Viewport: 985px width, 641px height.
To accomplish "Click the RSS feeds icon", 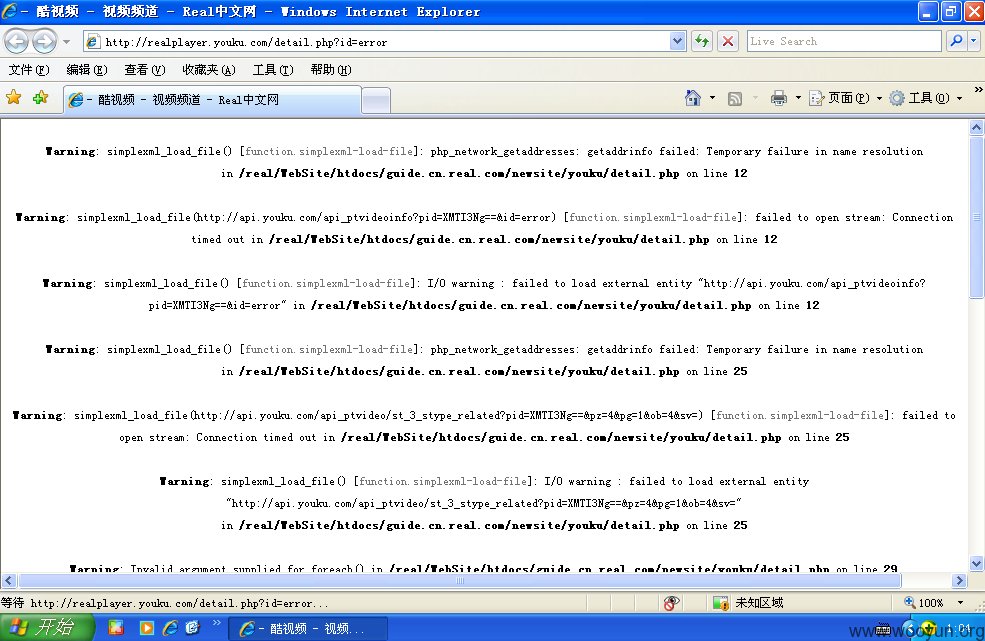I will pos(735,99).
